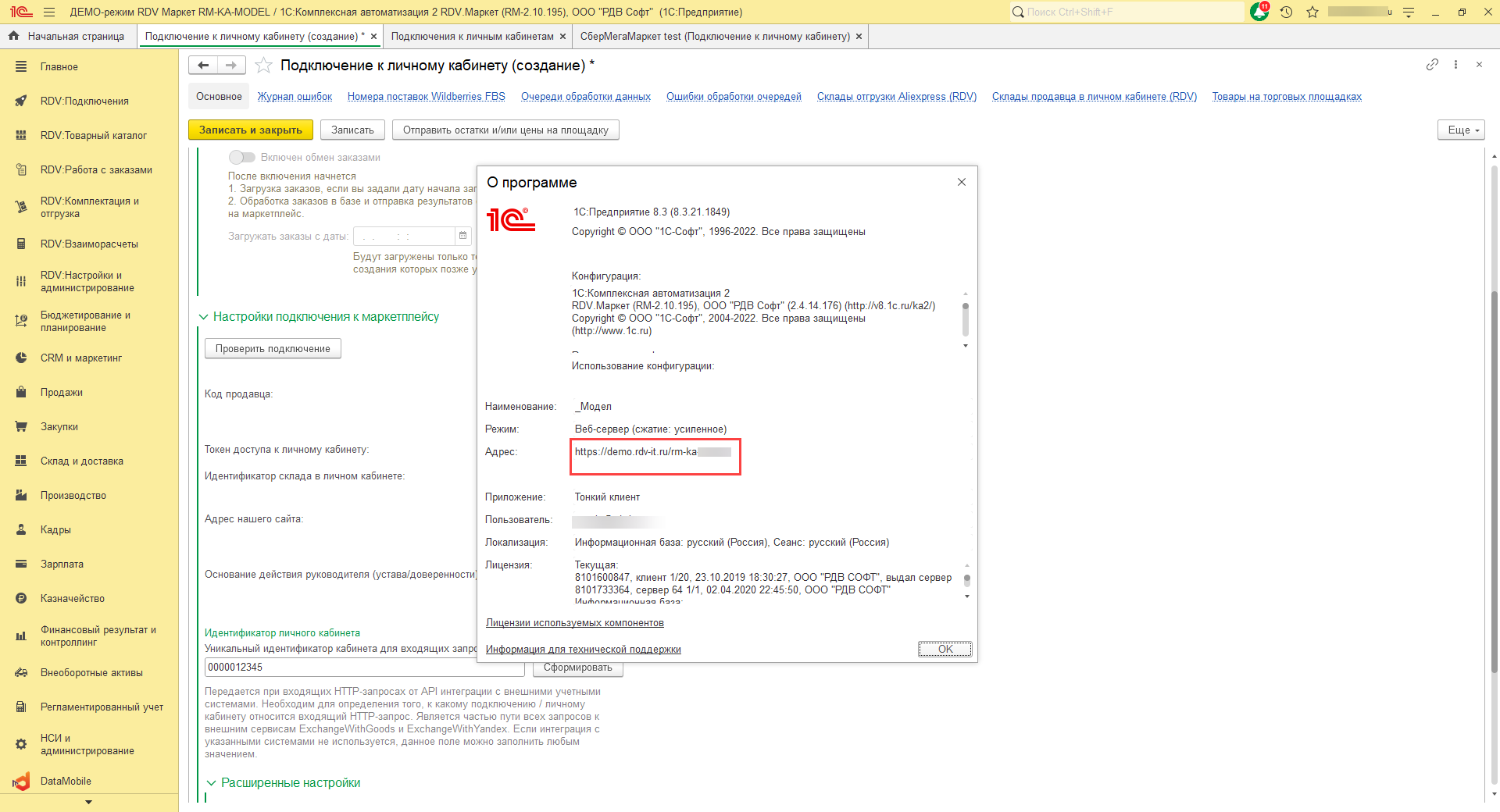Open the history clock icon

(1286, 12)
